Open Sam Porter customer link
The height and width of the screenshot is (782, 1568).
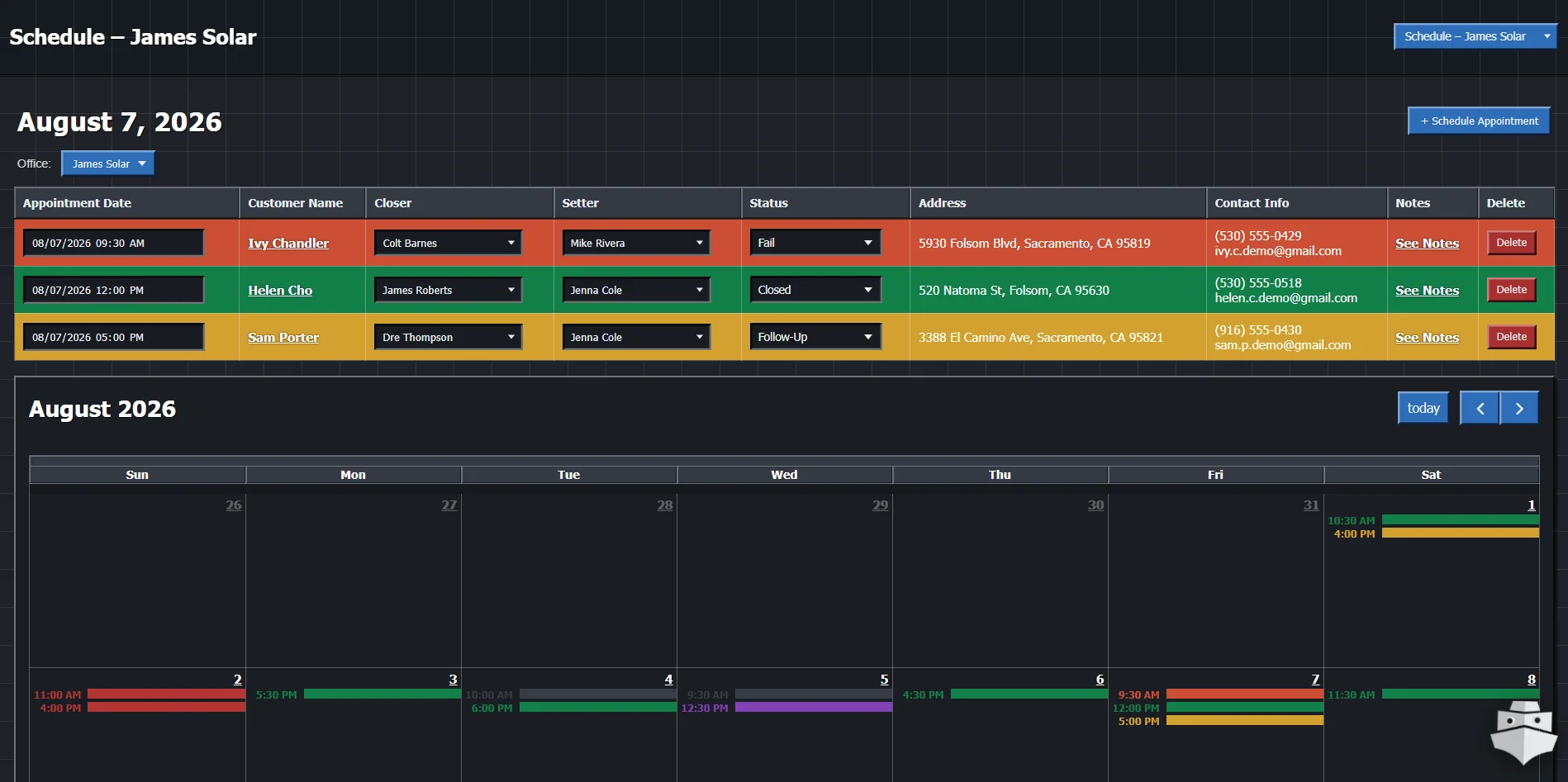click(x=283, y=337)
